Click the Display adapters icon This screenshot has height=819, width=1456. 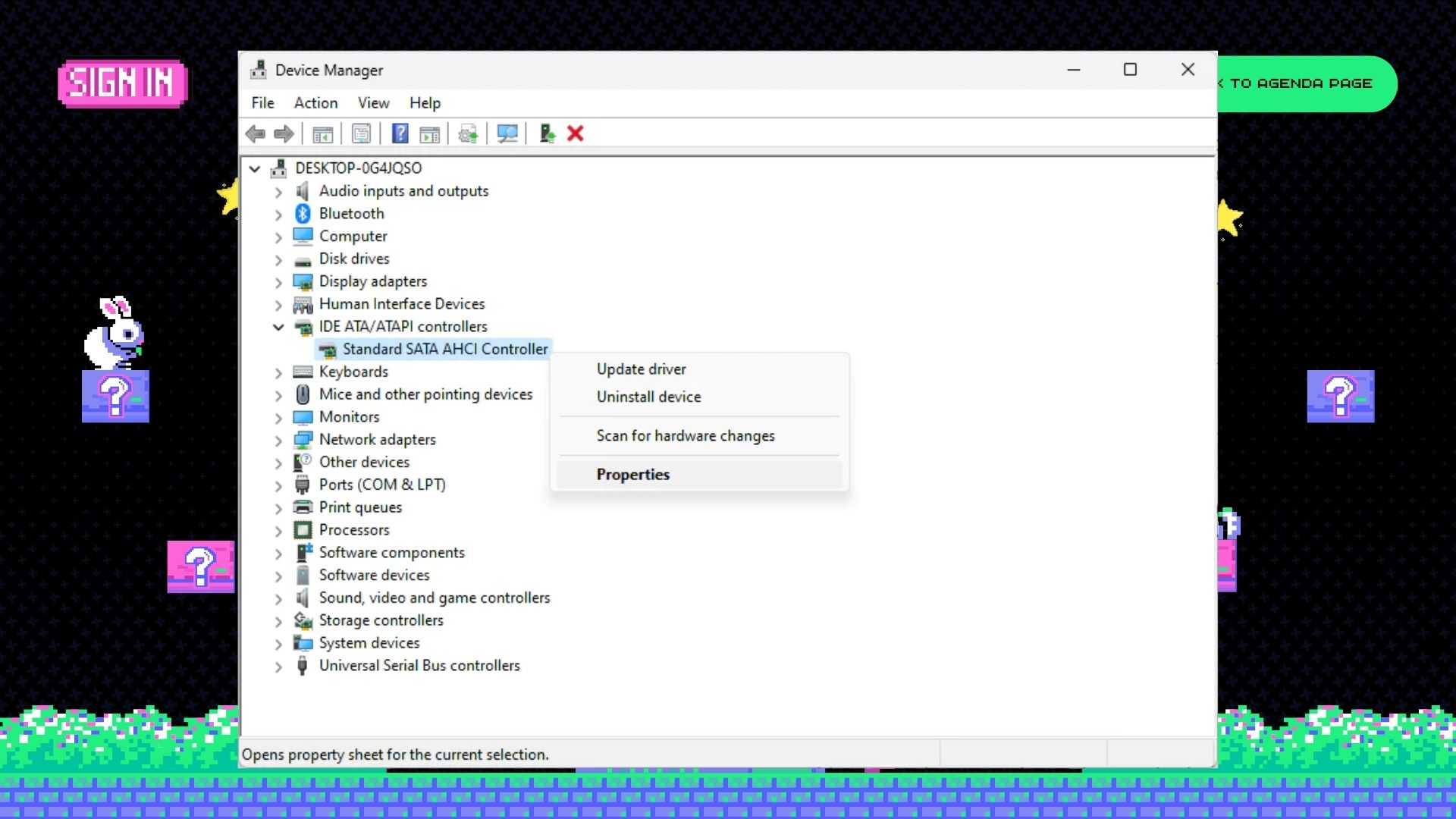303,282
